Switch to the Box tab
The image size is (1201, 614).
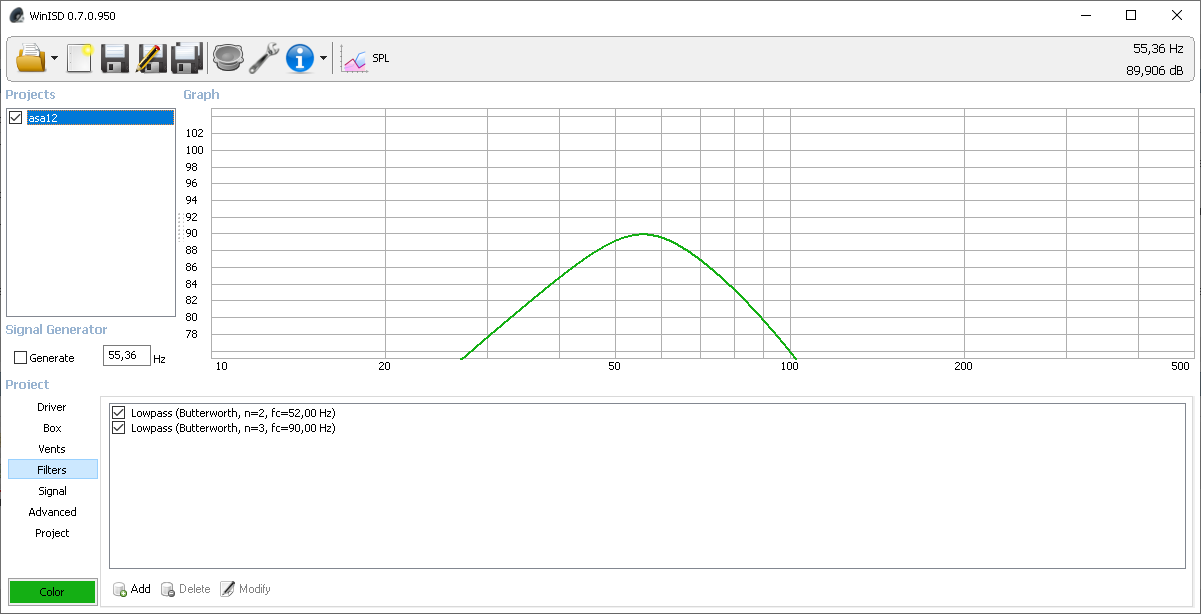pyautogui.click(x=52, y=428)
